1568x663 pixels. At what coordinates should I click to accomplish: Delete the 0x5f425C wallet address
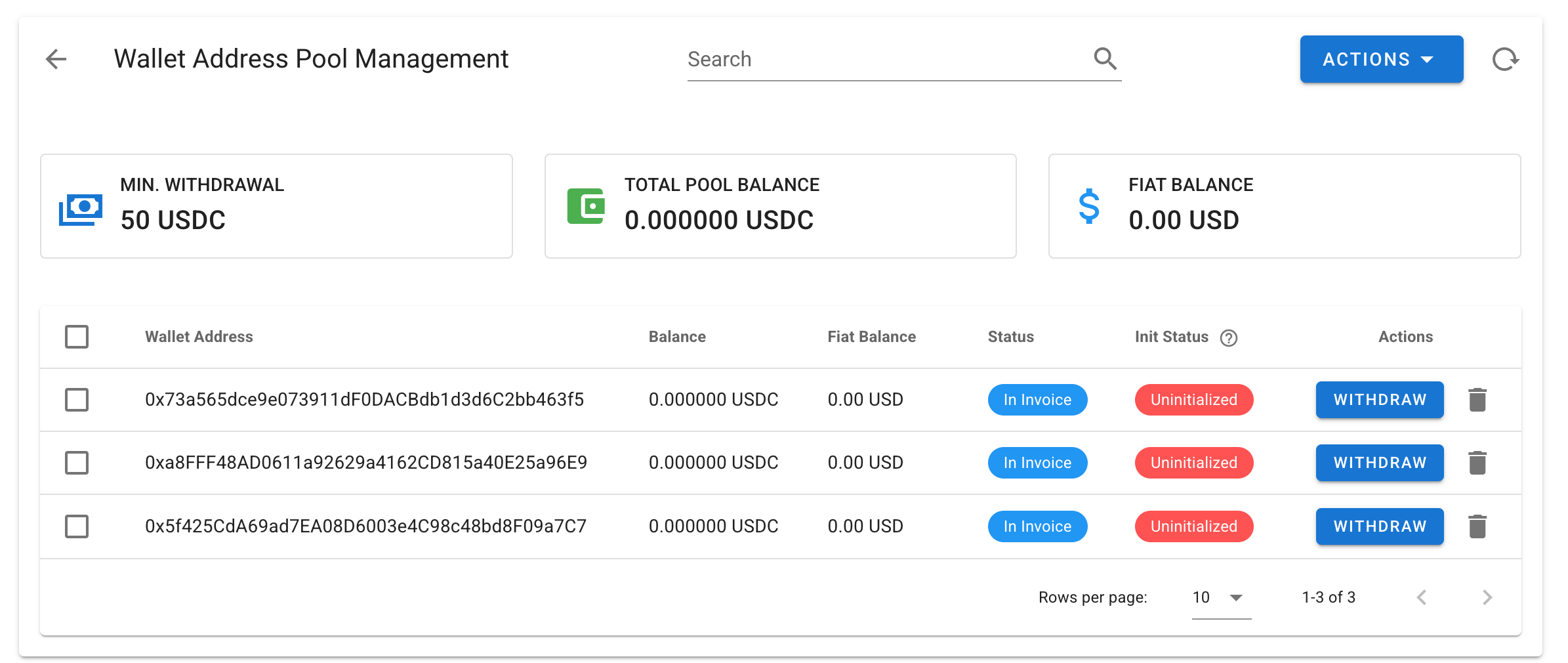coord(1477,526)
